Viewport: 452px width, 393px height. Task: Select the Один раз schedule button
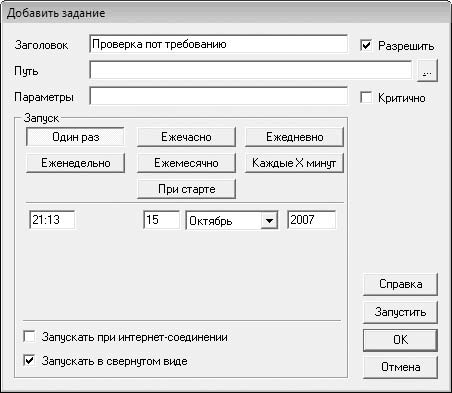pos(75,137)
